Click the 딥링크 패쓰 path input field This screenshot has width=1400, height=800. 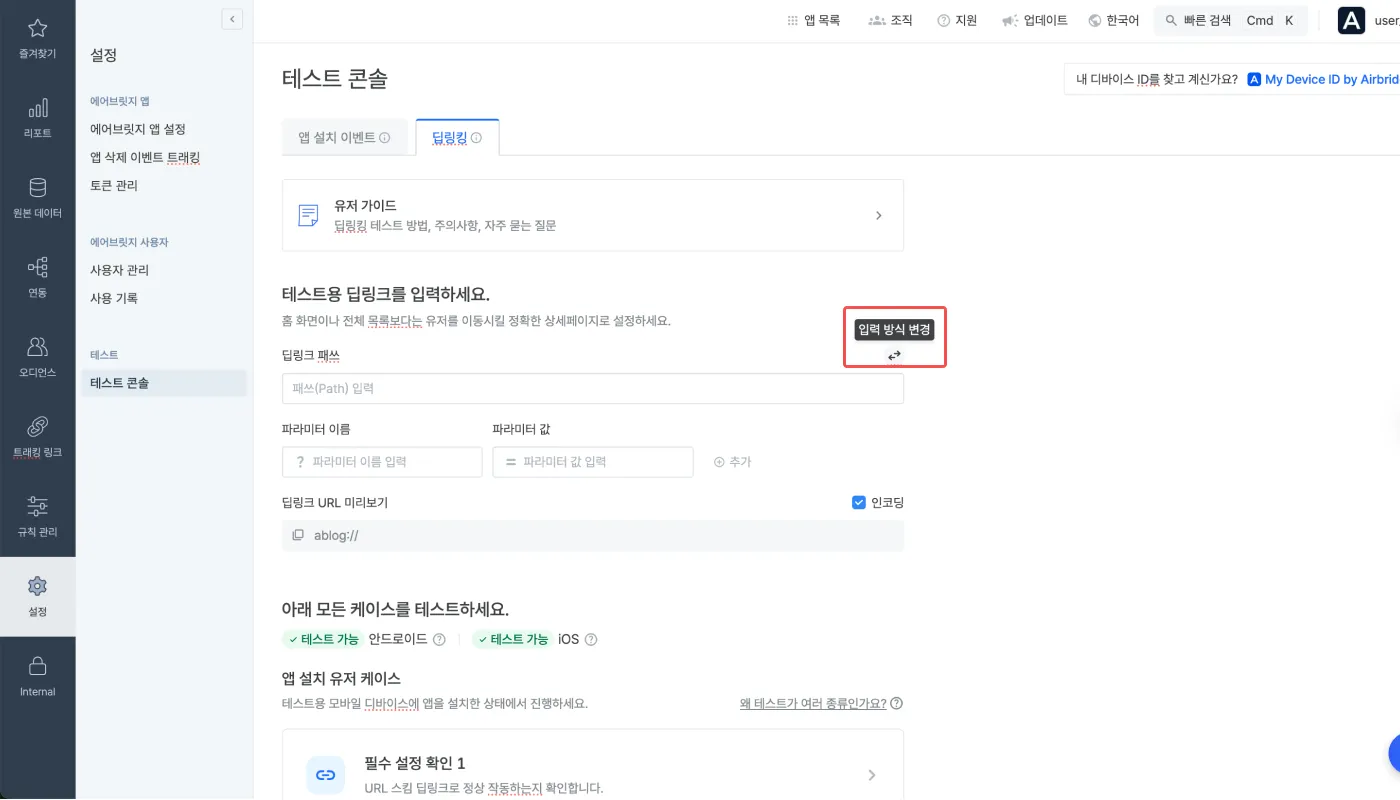click(593, 388)
